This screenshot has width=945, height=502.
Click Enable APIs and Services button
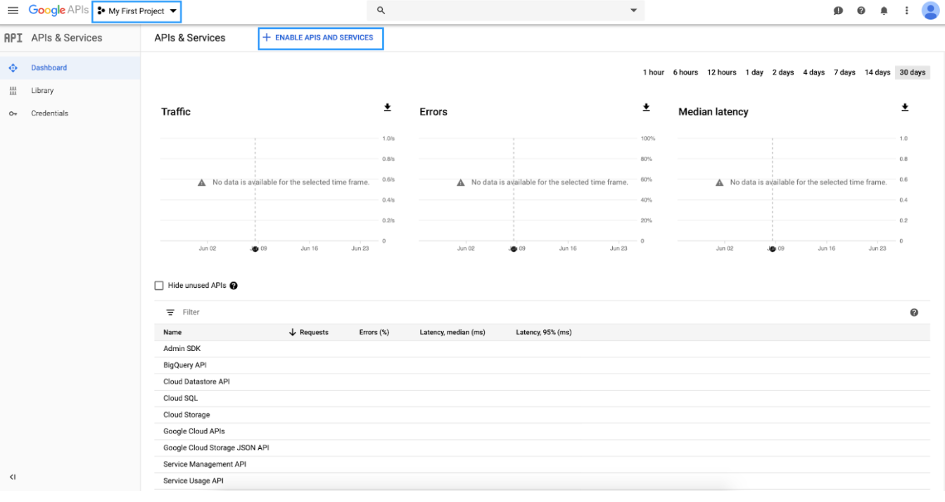click(321, 38)
